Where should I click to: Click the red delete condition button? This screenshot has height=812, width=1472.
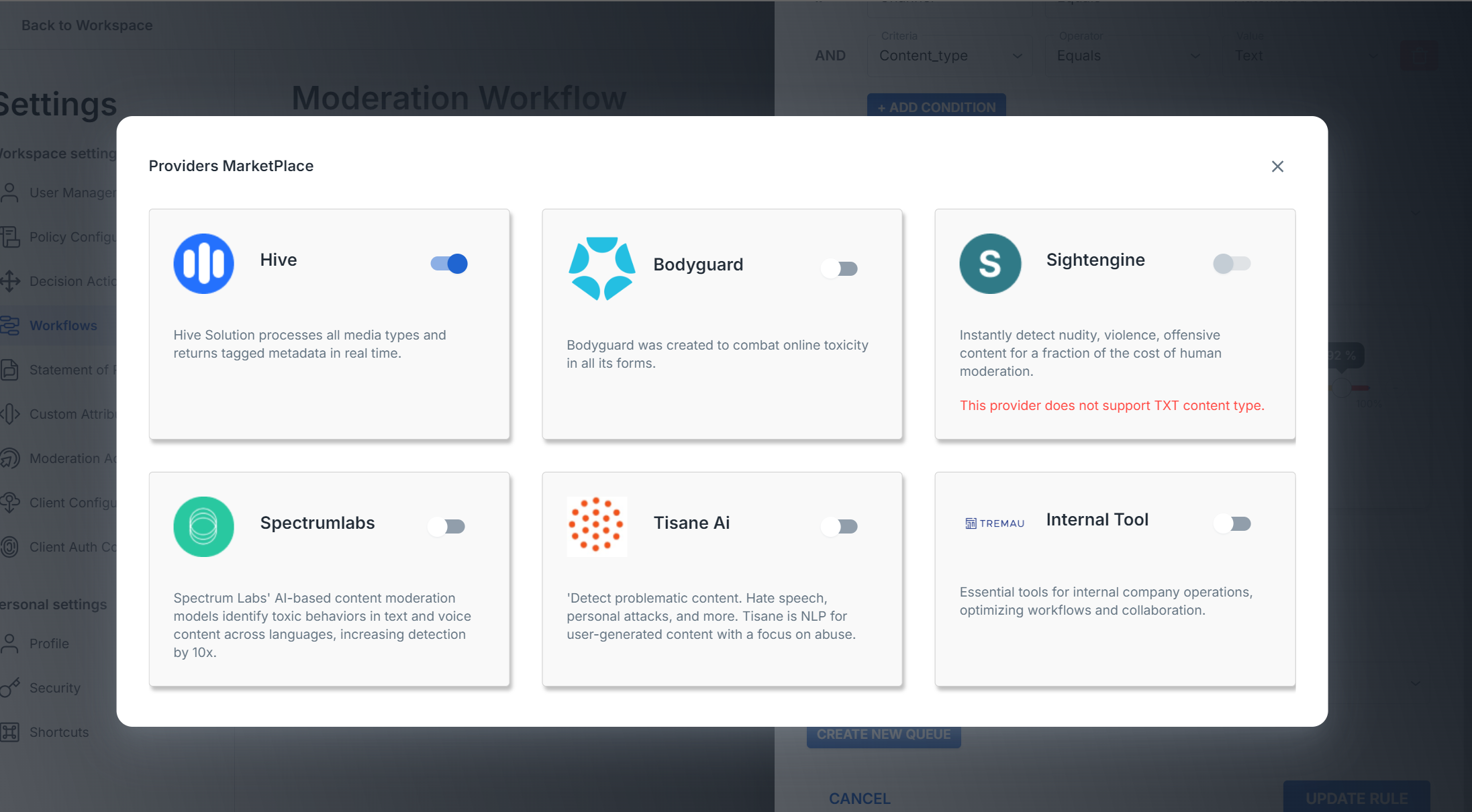(1419, 56)
